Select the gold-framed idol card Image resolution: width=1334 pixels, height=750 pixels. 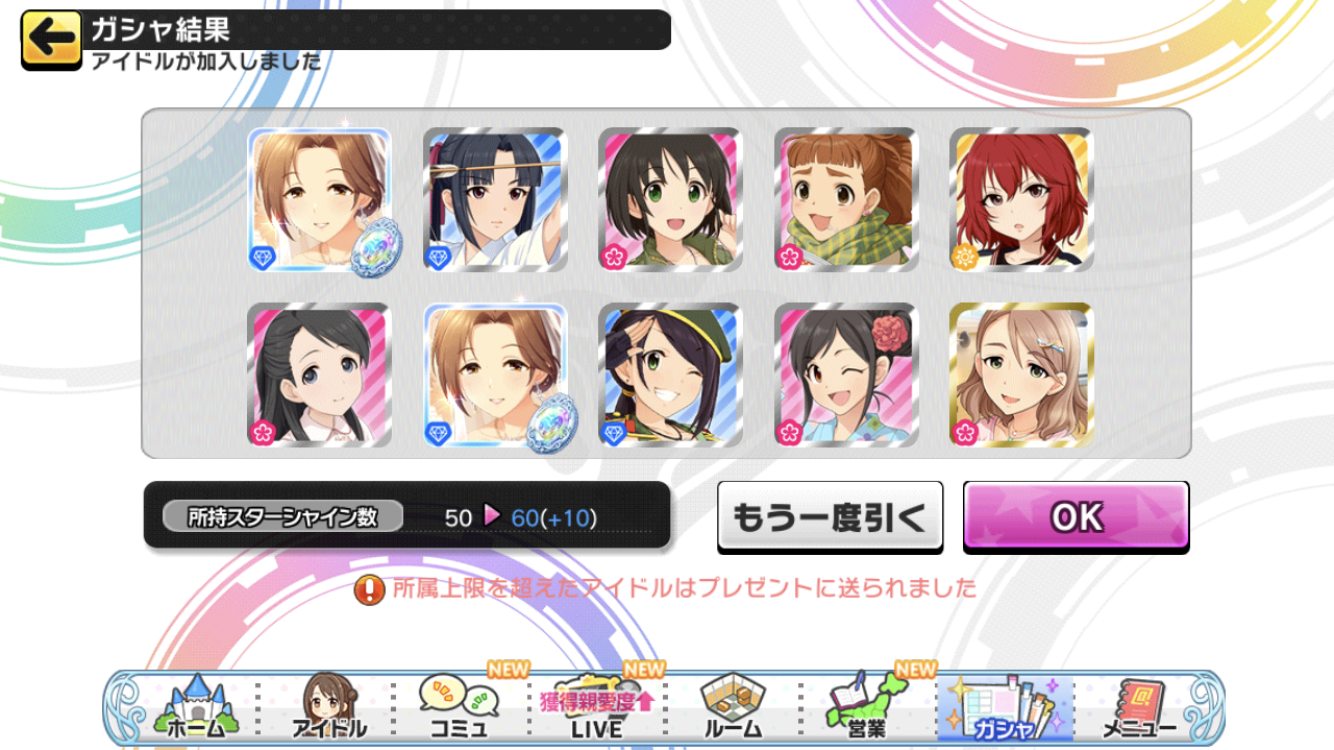1021,375
